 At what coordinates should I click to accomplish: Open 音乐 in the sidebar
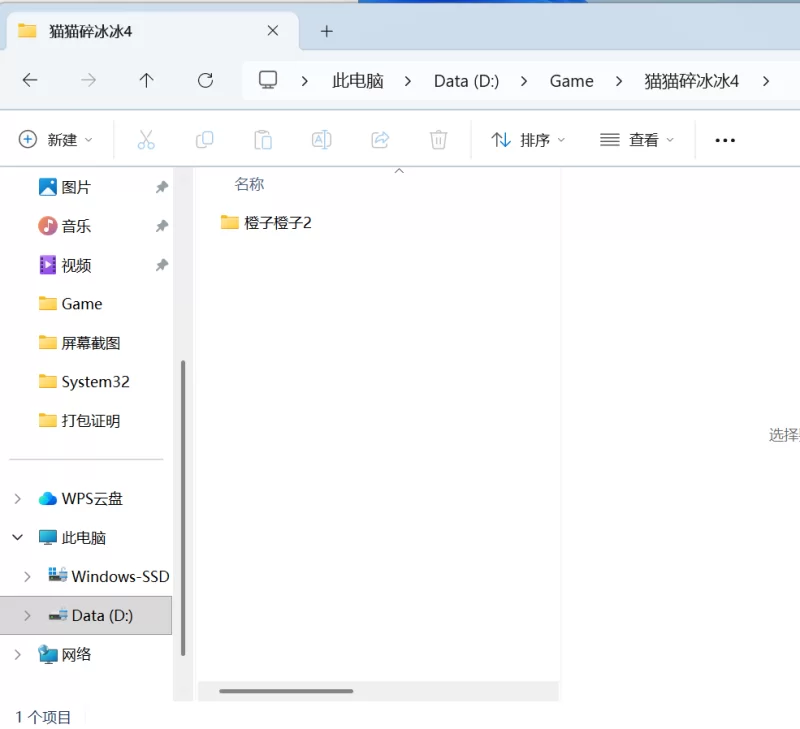click(x=76, y=226)
